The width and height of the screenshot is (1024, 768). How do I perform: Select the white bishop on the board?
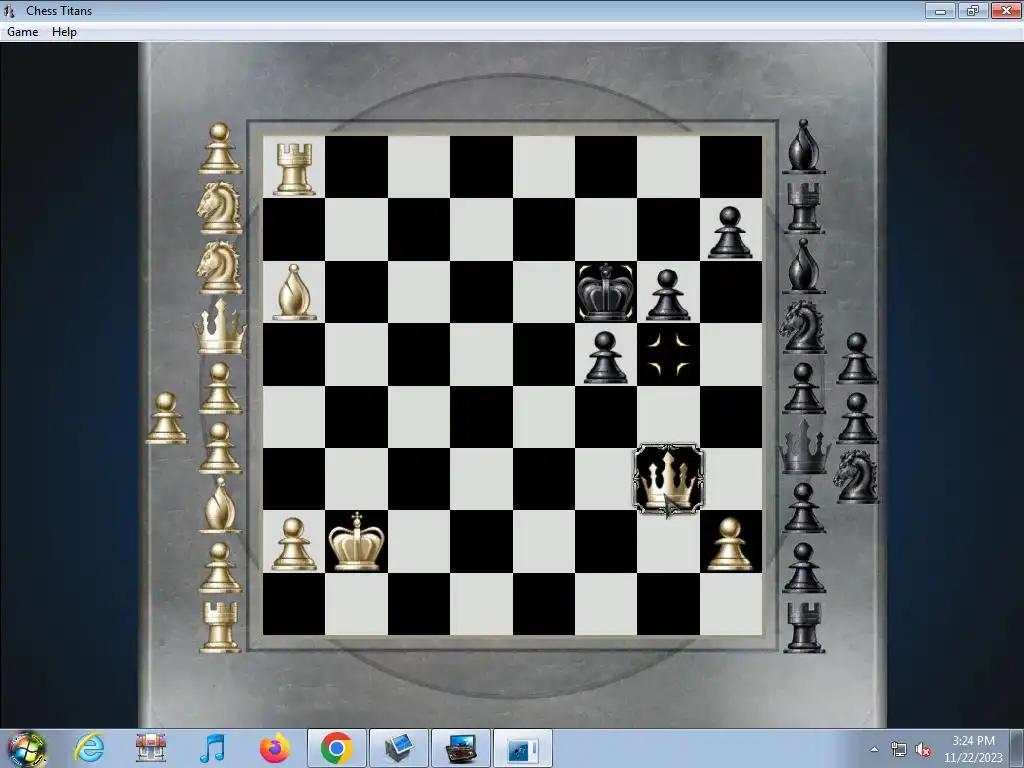point(294,293)
